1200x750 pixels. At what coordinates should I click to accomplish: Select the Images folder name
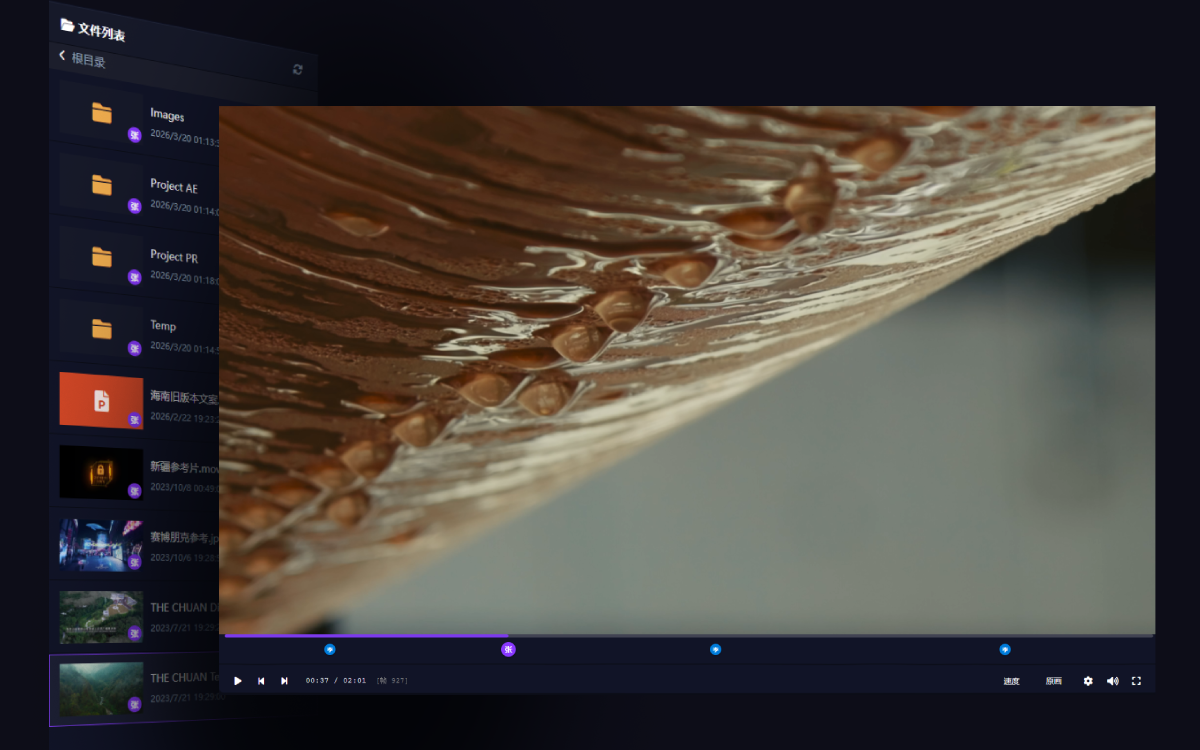[167, 115]
